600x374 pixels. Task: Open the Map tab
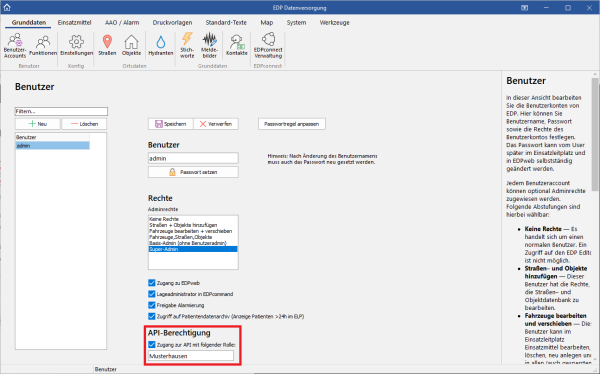[x=267, y=23]
